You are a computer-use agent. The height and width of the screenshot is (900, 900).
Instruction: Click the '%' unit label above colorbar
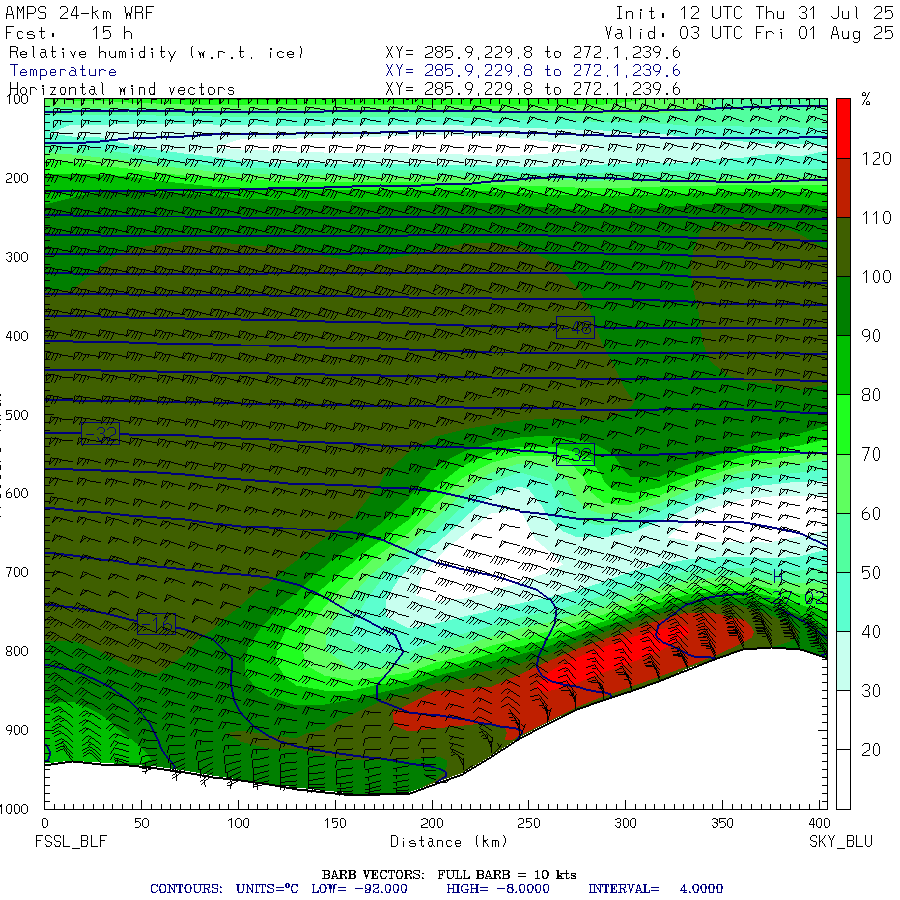tap(866, 99)
